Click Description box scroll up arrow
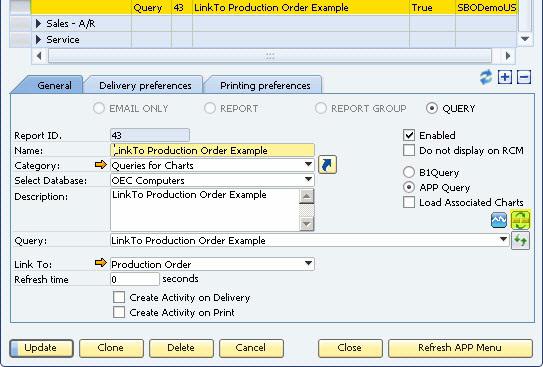 (306, 196)
